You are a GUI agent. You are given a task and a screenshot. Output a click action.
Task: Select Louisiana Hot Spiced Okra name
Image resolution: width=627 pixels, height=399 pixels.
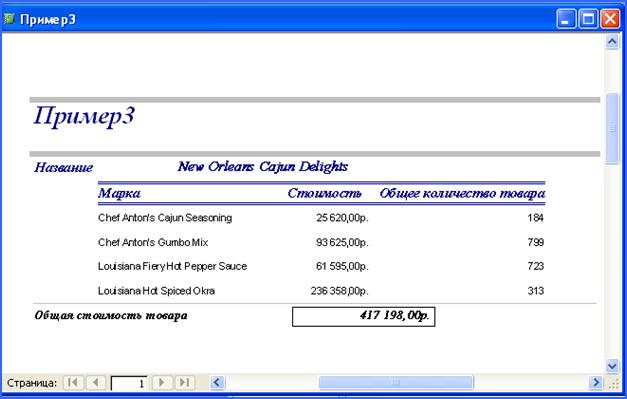click(x=156, y=291)
